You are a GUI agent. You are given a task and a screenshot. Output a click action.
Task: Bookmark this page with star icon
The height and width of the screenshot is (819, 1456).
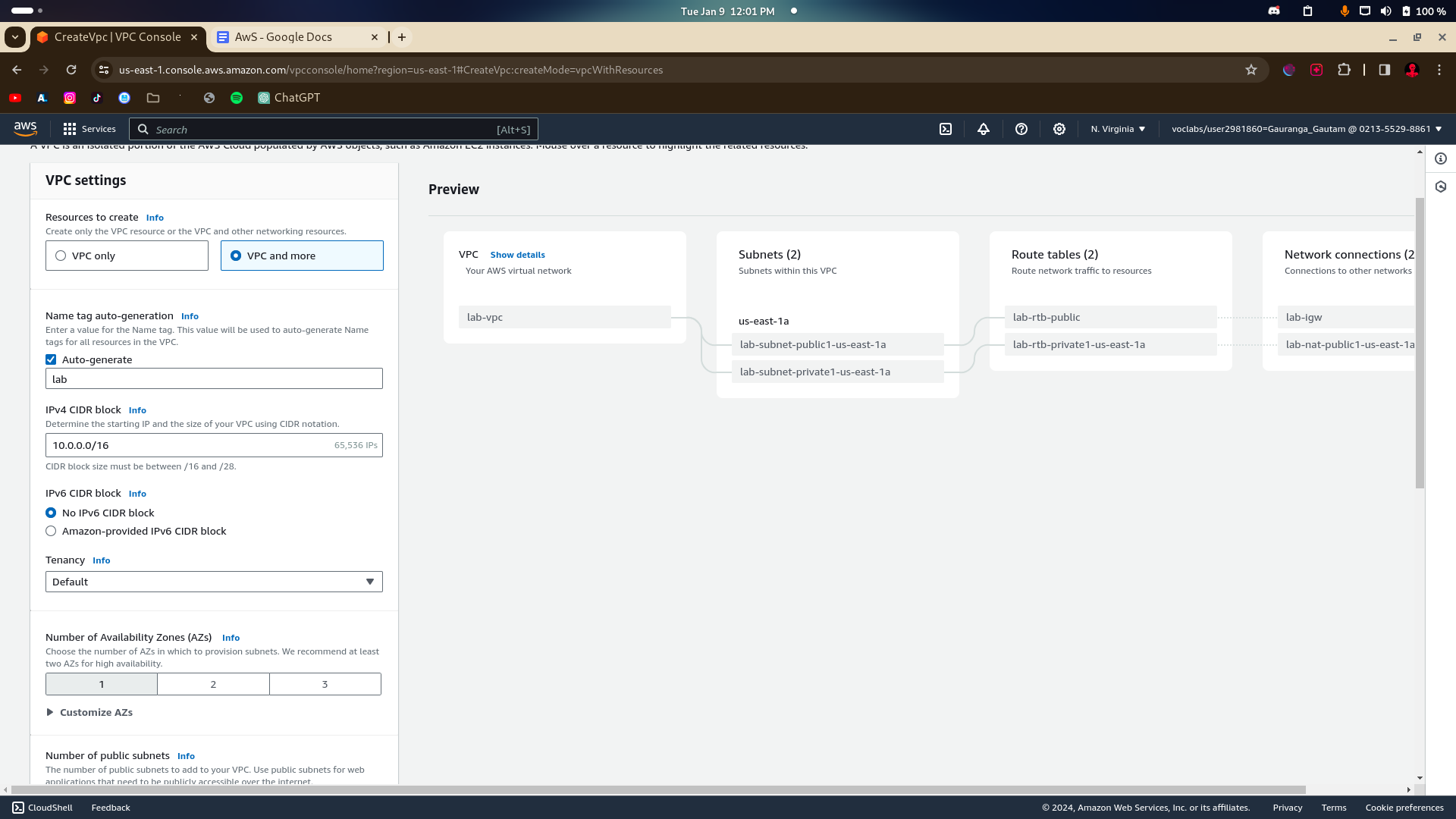[x=1251, y=70]
